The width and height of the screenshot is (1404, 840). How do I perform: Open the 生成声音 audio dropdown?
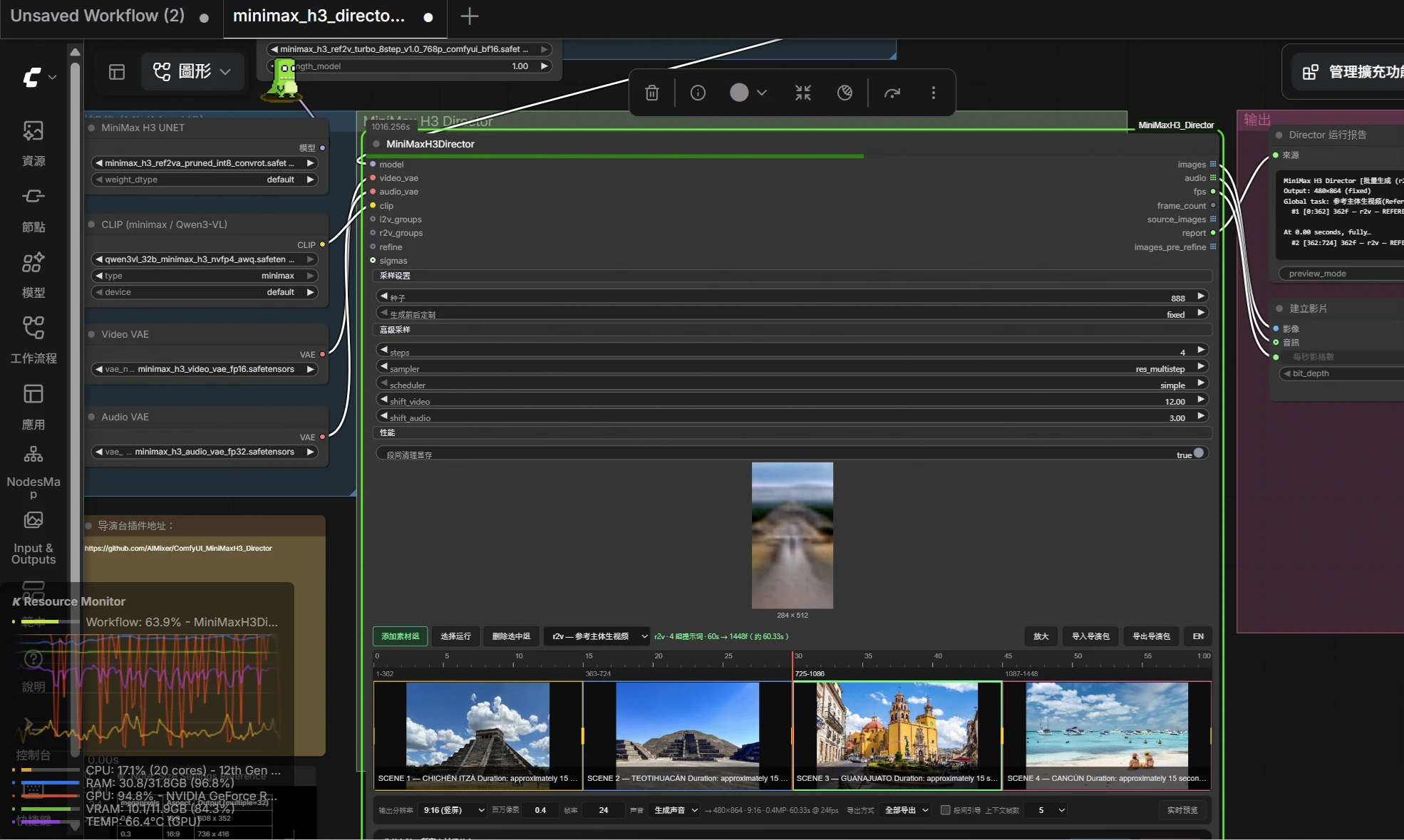[674, 810]
